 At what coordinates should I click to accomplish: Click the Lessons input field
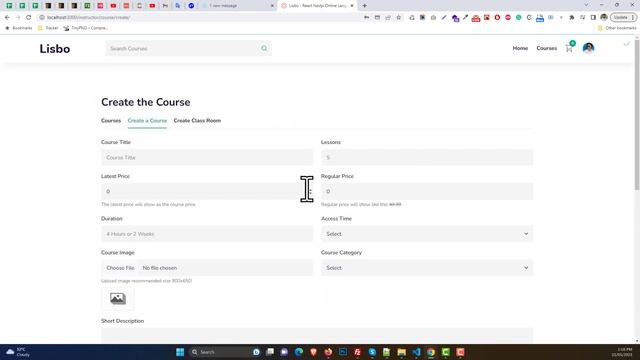tap(427, 158)
